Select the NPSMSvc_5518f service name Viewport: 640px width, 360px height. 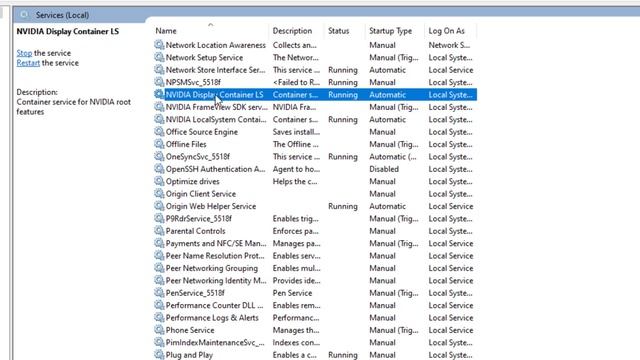[x=193, y=82]
